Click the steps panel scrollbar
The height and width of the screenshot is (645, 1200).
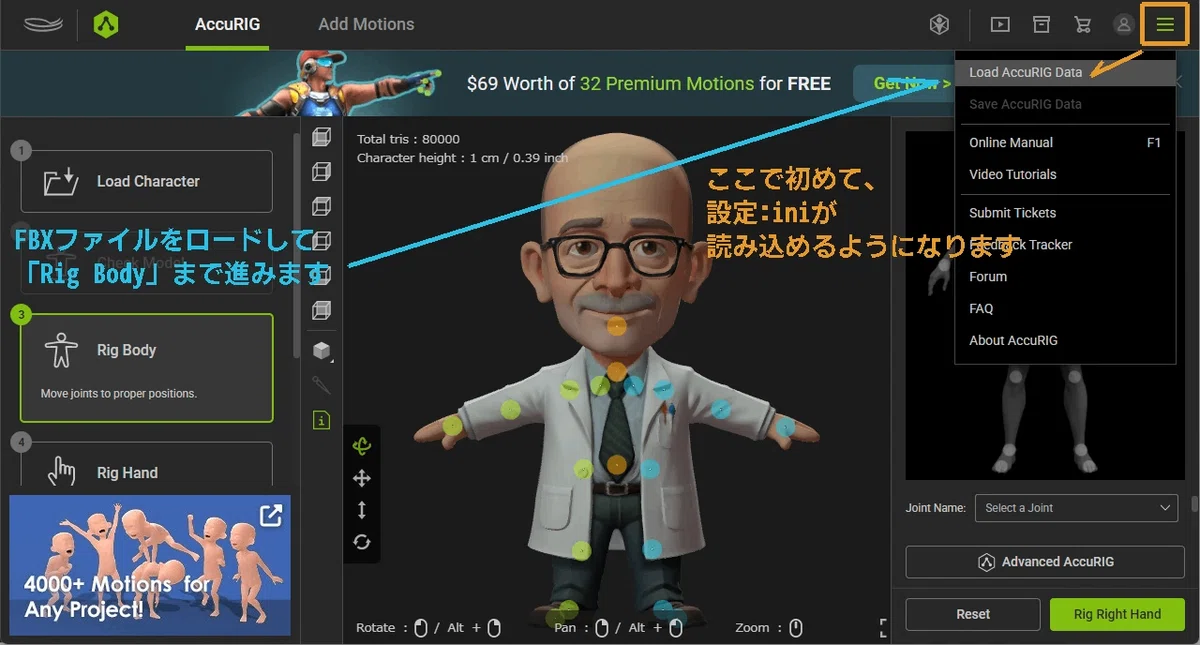point(296,245)
